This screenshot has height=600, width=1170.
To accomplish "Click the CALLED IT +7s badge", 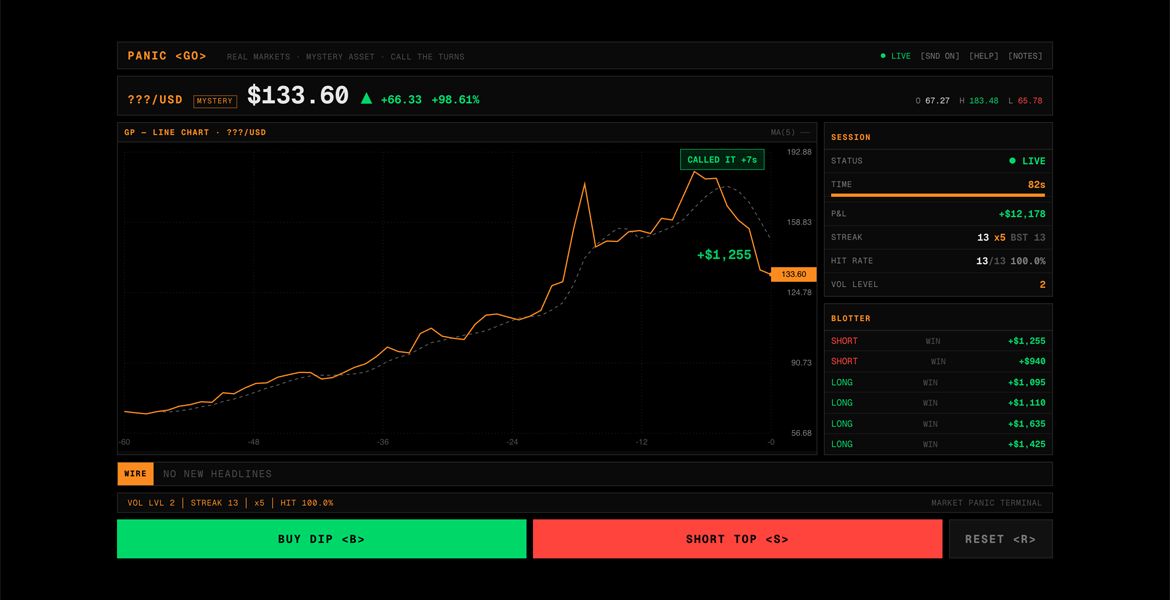I will pos(722,160).
